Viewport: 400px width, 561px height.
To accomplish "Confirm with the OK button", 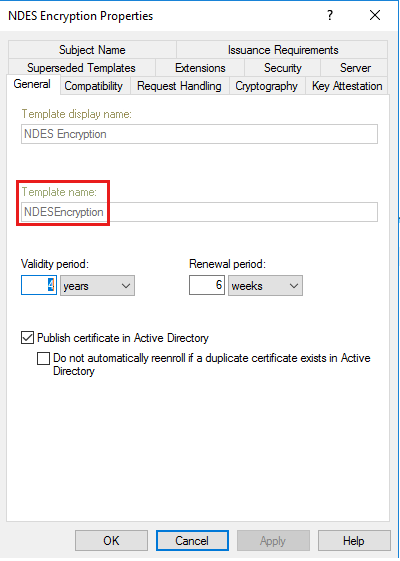I will point(111,540).
